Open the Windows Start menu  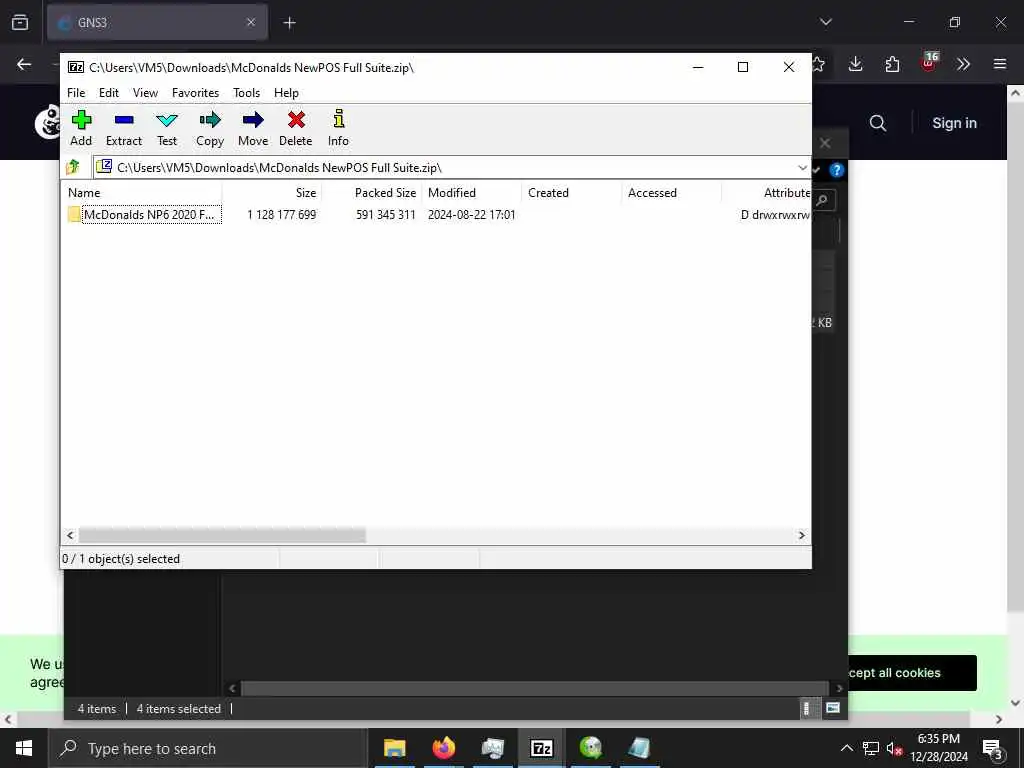(24, 748)
